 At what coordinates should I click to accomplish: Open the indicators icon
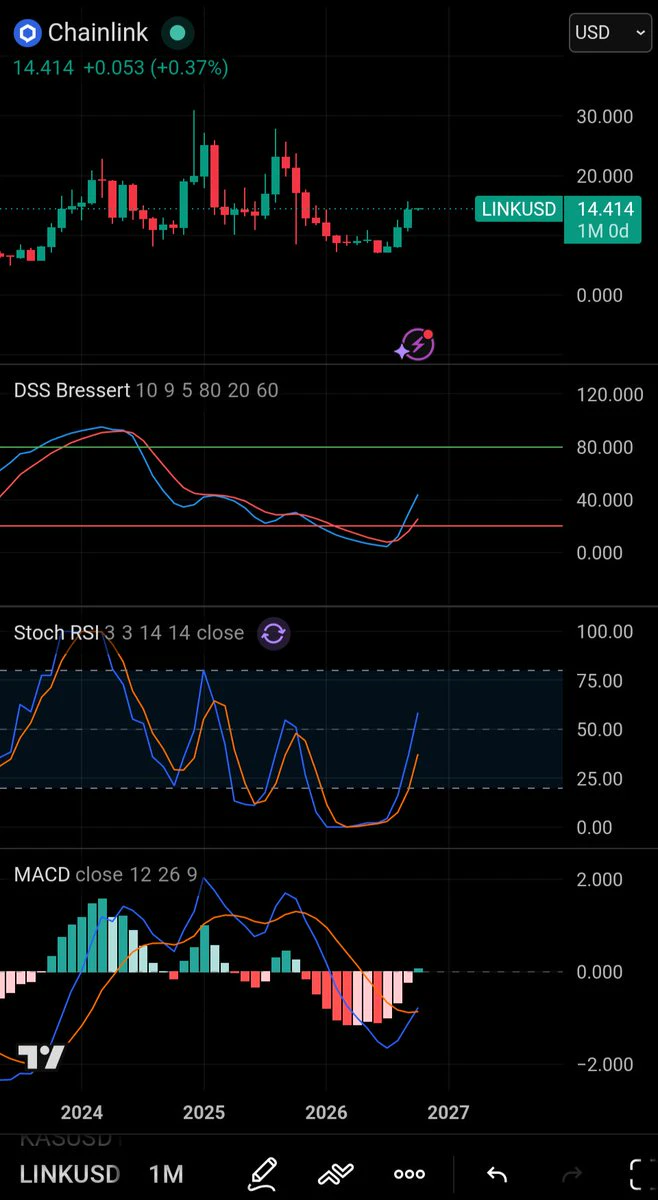coord(337,1174)
